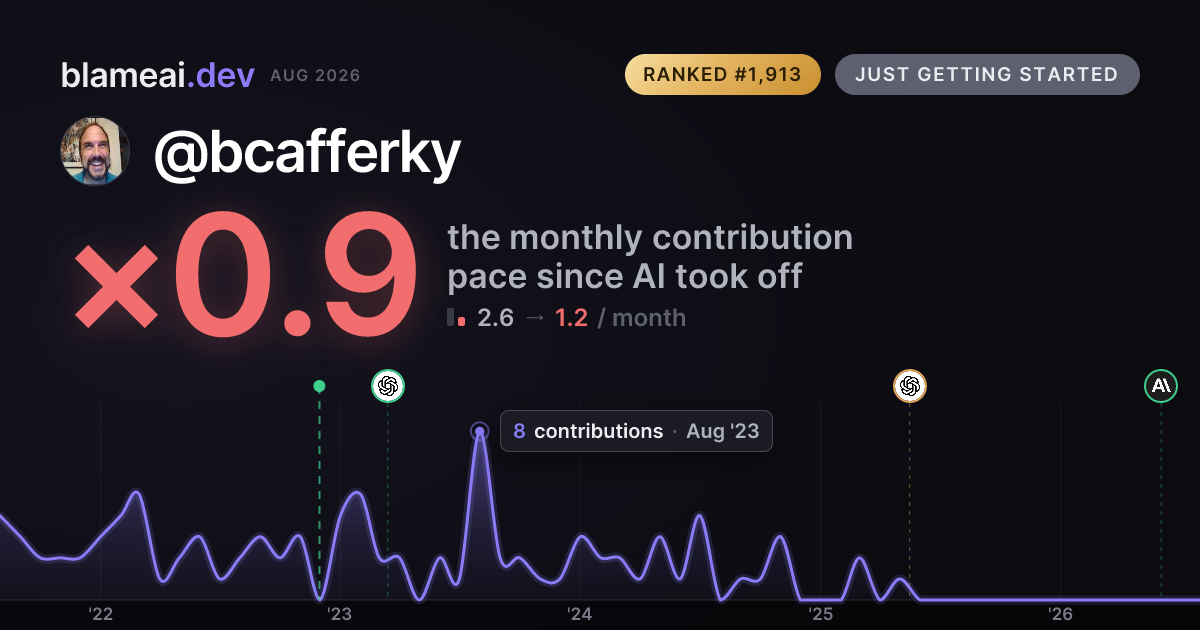
Task: Click the orange-ringed OpenAI logo marker in 2025
Action: [909, 386]
